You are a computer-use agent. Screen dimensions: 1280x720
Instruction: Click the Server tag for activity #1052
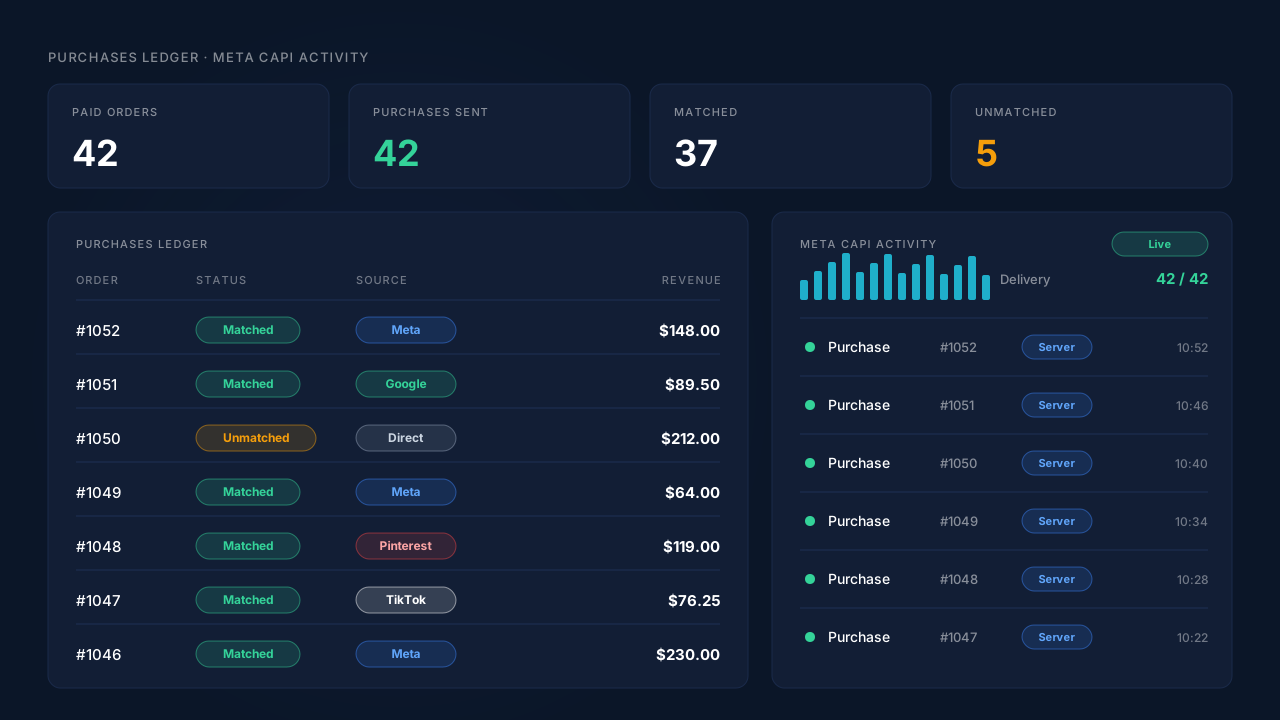coord(1057,347)
